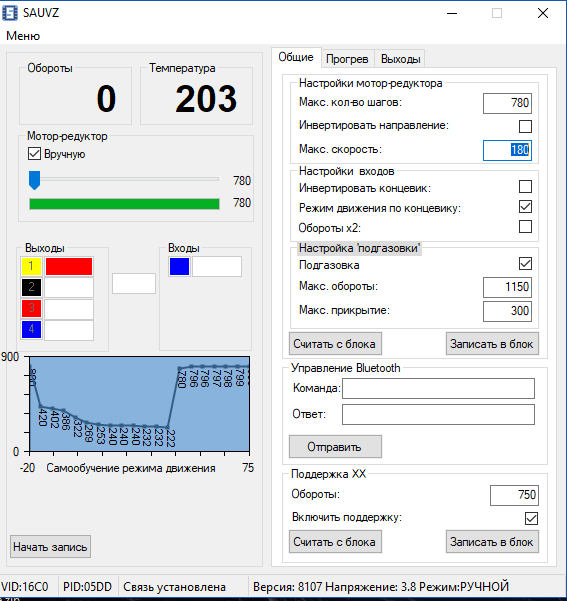Image resolution: width=567 pixels, height=601 pixels.
Task: Toggle the Вручную manual mode checkbox
Action: [35, 154]
